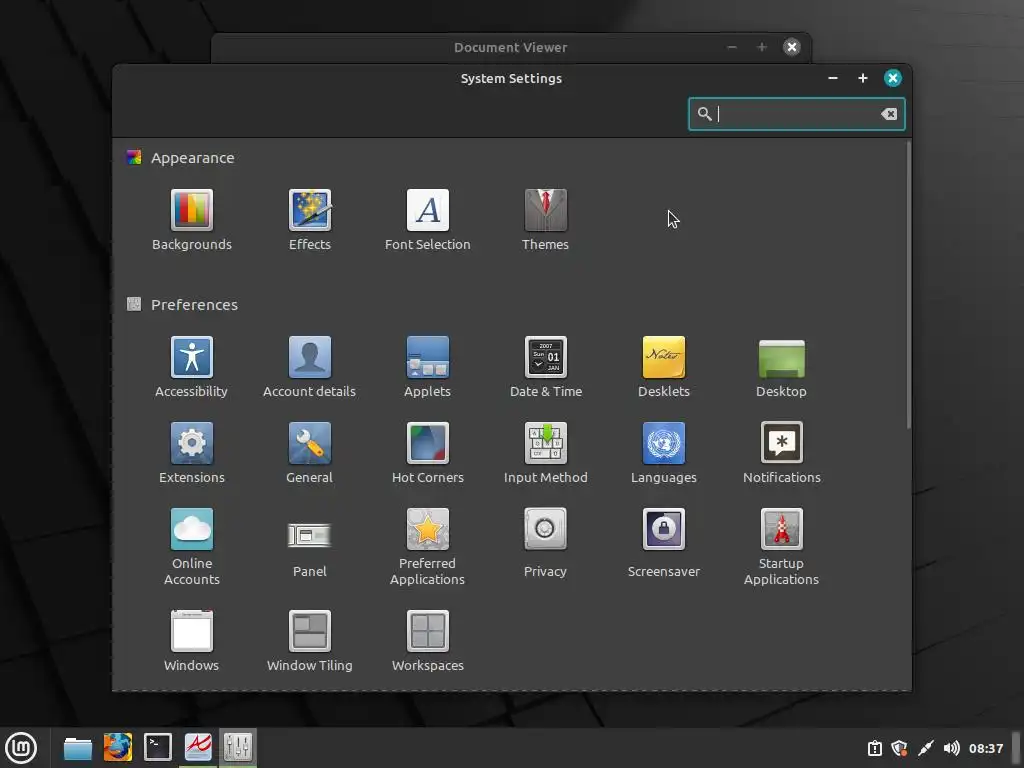Open the Languages settings

(664, 453)
